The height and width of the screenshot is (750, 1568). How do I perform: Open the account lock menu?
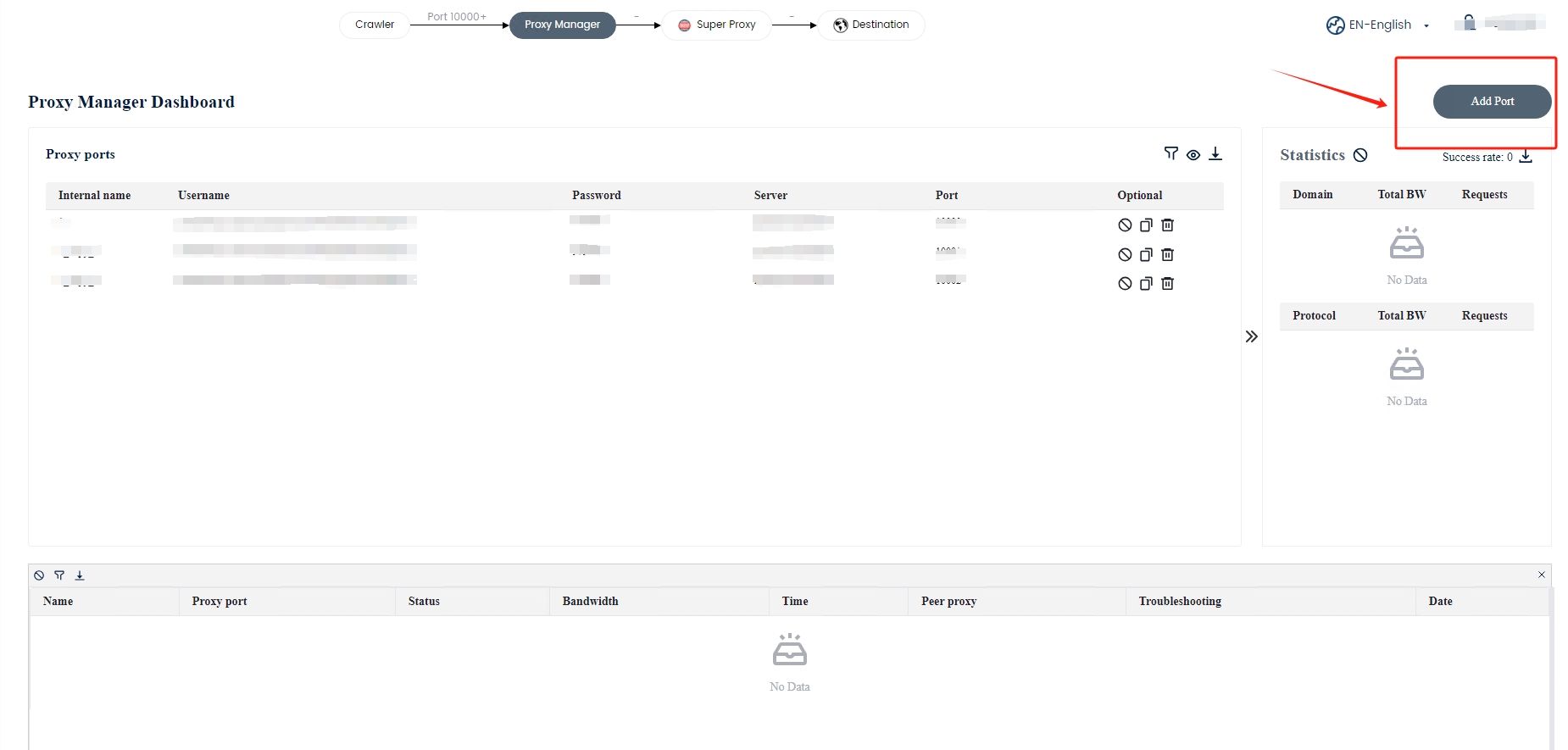[x=1470, y=23]
